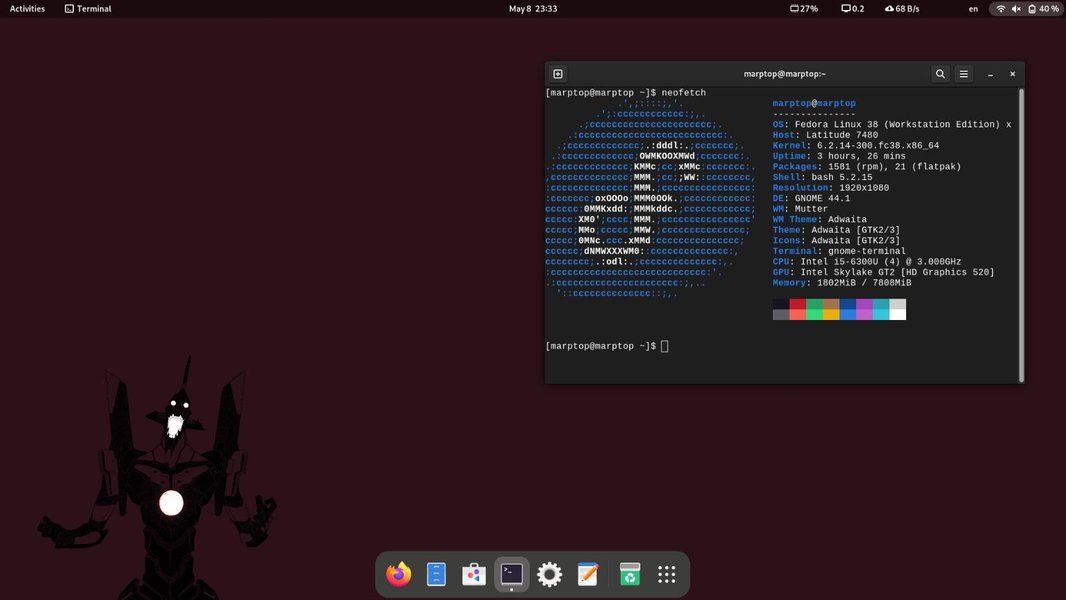Close the terminal window
This screenshot has width=1066, height=600.
(1012, 74)
